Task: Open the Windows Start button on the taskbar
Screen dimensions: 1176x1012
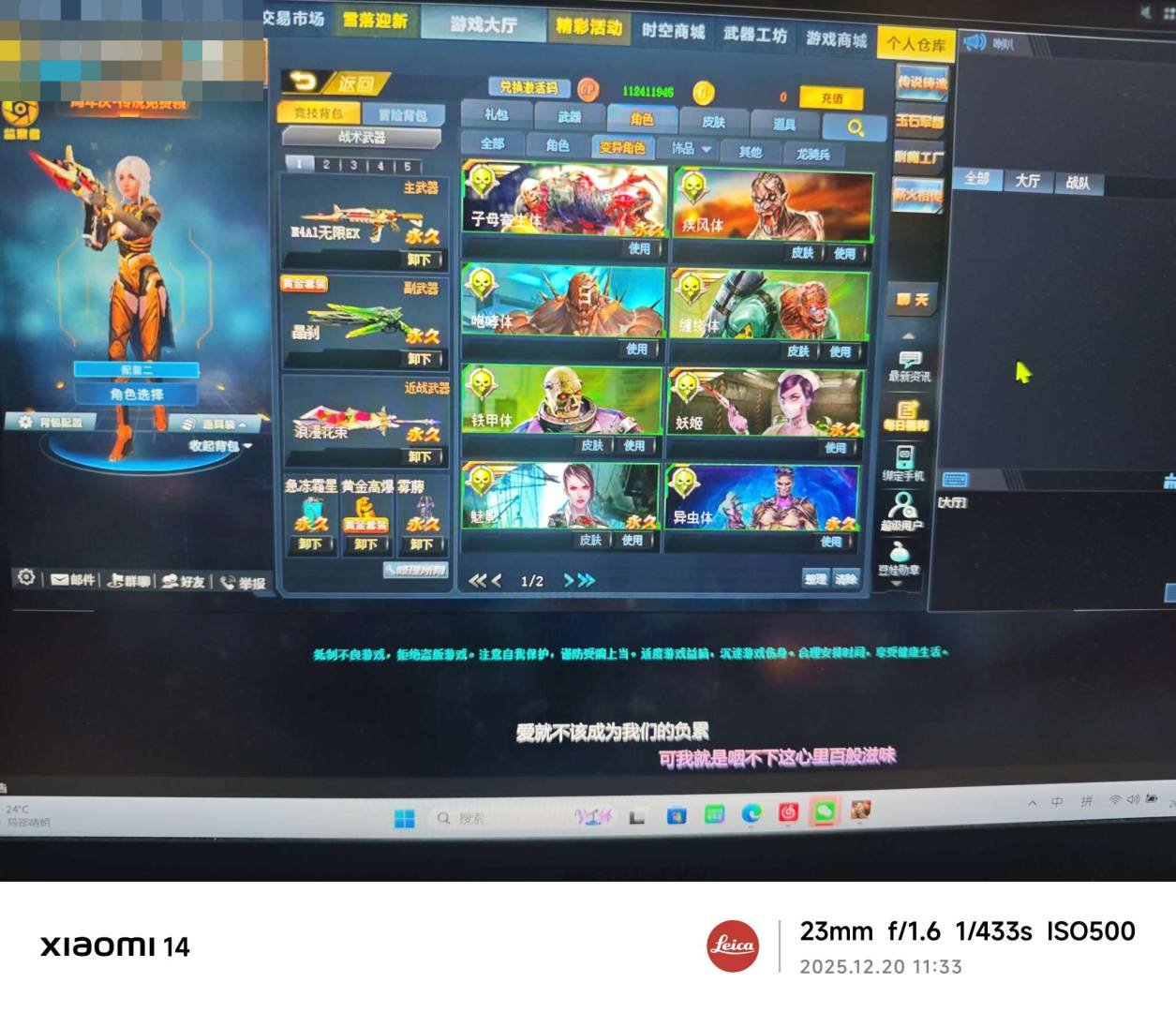Action: point(405,819)
